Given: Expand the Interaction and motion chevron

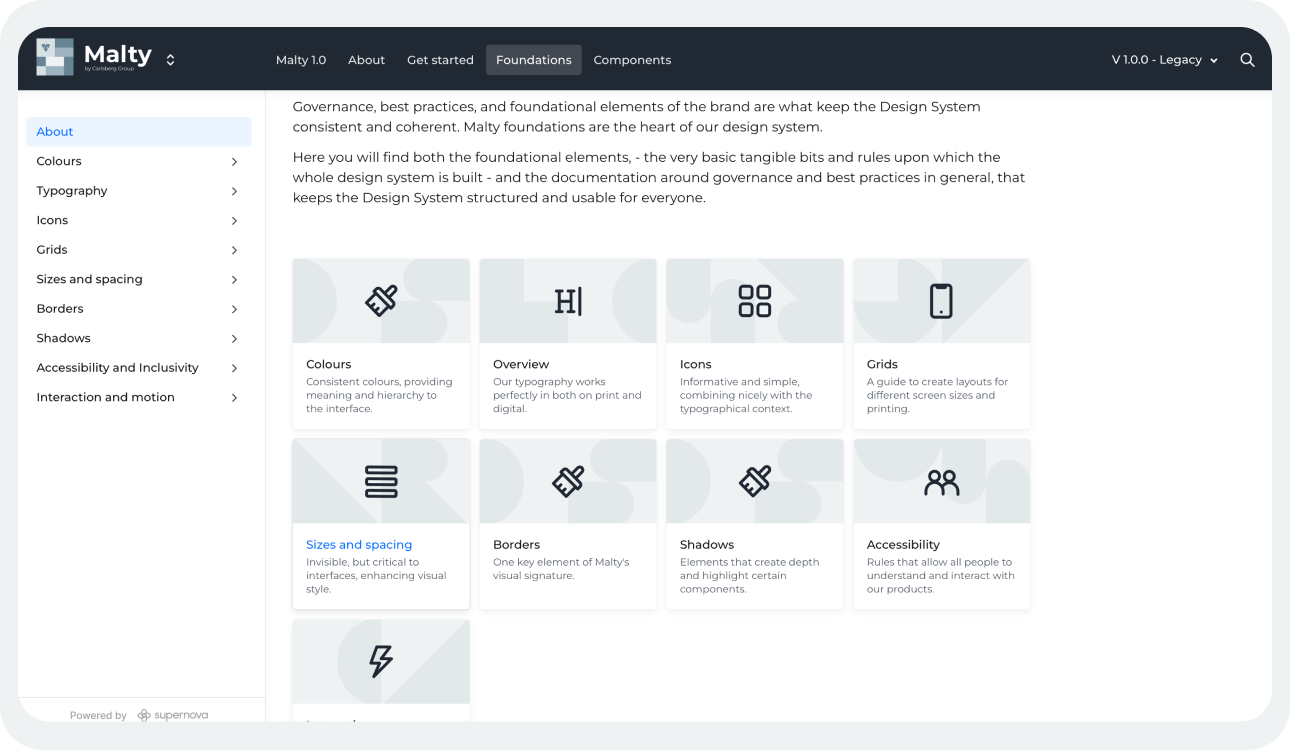Looking at the screenshot, I should [x=234, y=397].
